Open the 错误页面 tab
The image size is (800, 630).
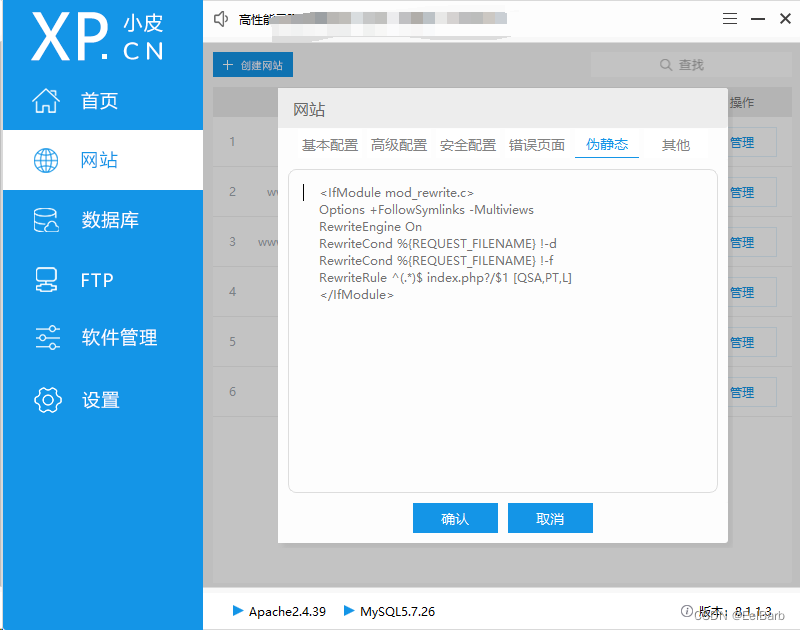click(537, 144)
